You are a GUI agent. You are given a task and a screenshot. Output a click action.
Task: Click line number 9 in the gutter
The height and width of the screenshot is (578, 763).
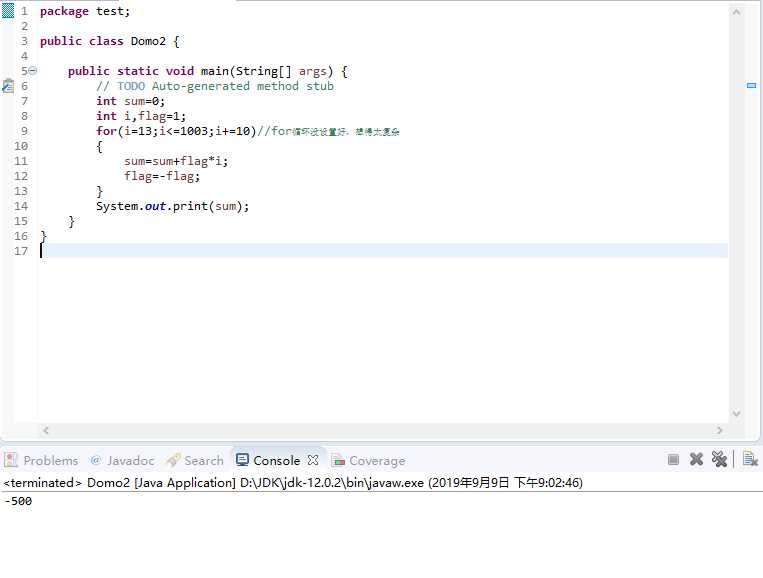coord(24,131)
